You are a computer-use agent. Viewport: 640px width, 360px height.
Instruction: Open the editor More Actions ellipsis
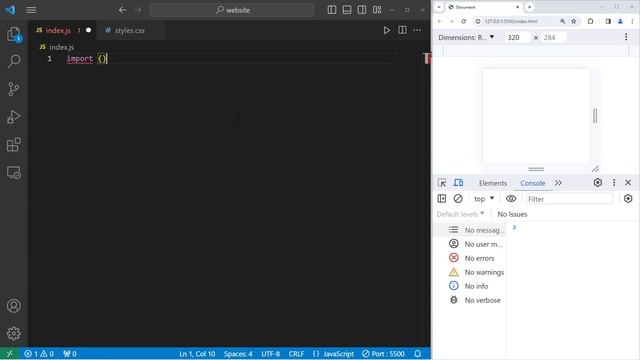click(417, 30)
